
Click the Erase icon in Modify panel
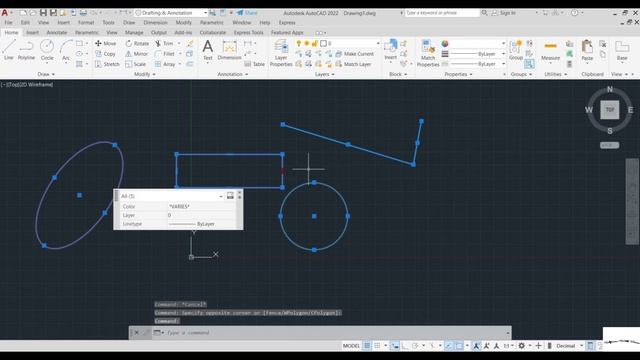(x=190, y=43)
